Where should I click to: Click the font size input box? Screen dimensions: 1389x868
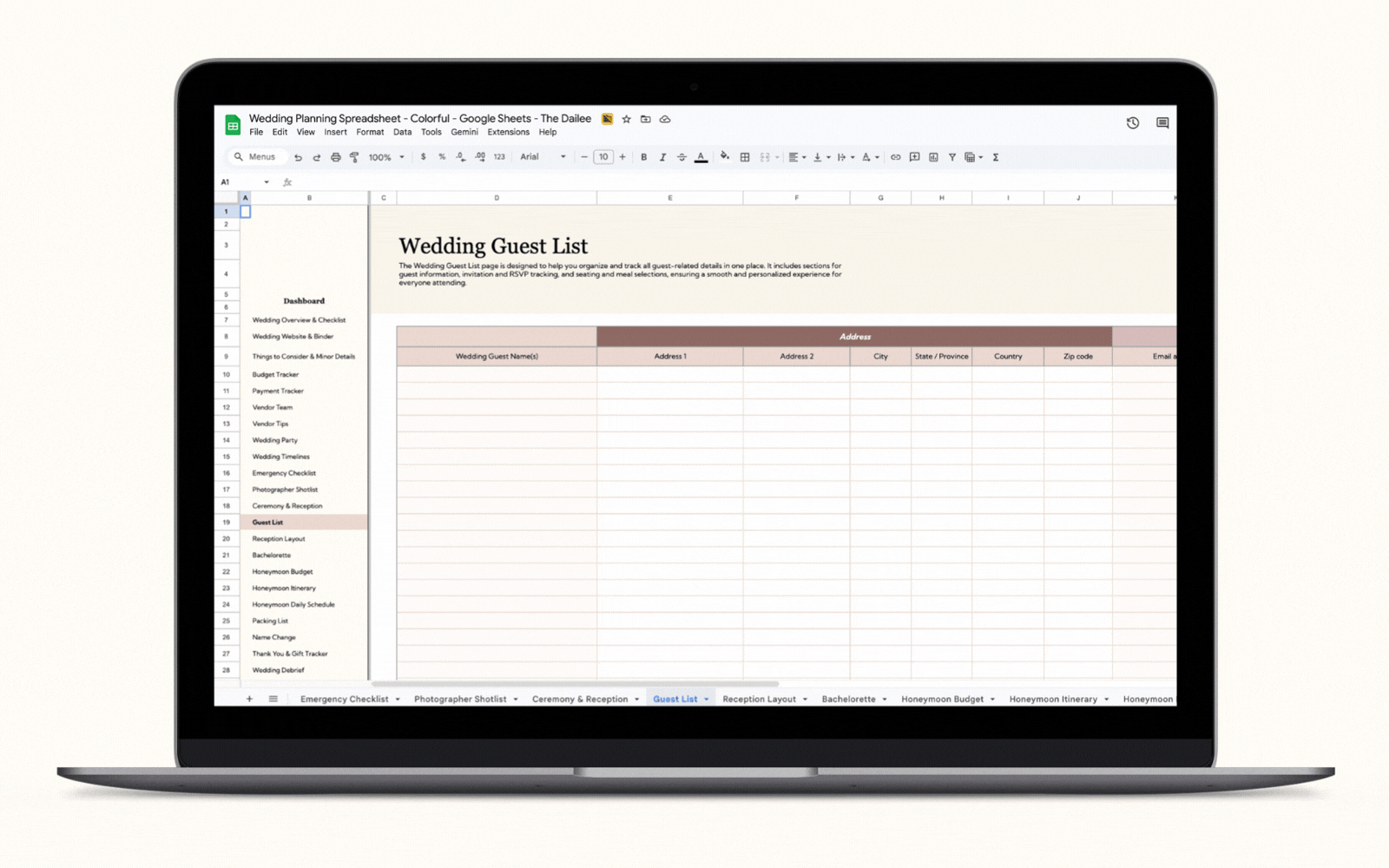pos(603,157)
